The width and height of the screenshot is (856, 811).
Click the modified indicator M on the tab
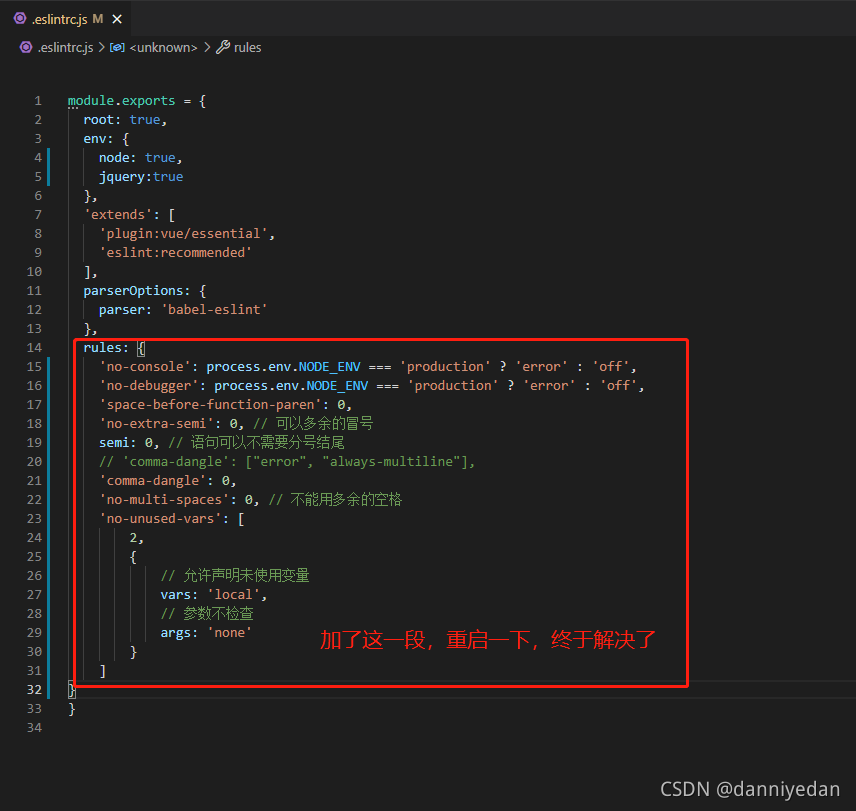click(x=100, y=17)
